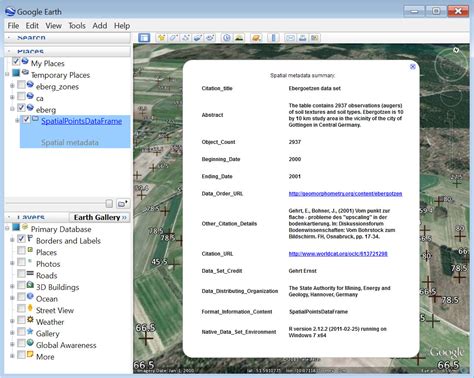
Task: Click the Add Image Overlay icon
Action: point(198,38)
